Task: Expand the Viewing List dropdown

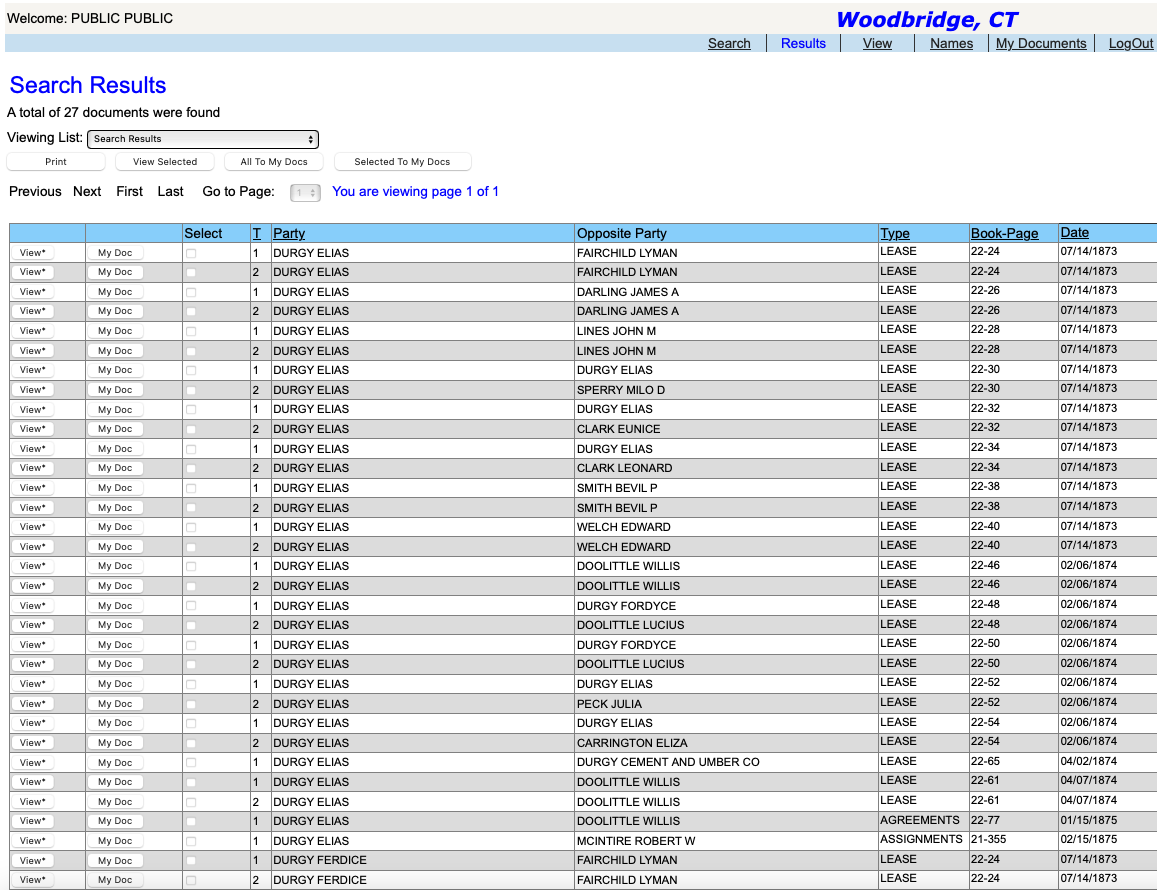Action: coord(203,139)
